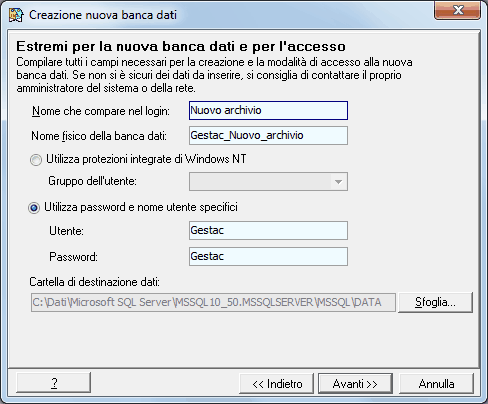Click the destination folder path field

pos(213,302)
